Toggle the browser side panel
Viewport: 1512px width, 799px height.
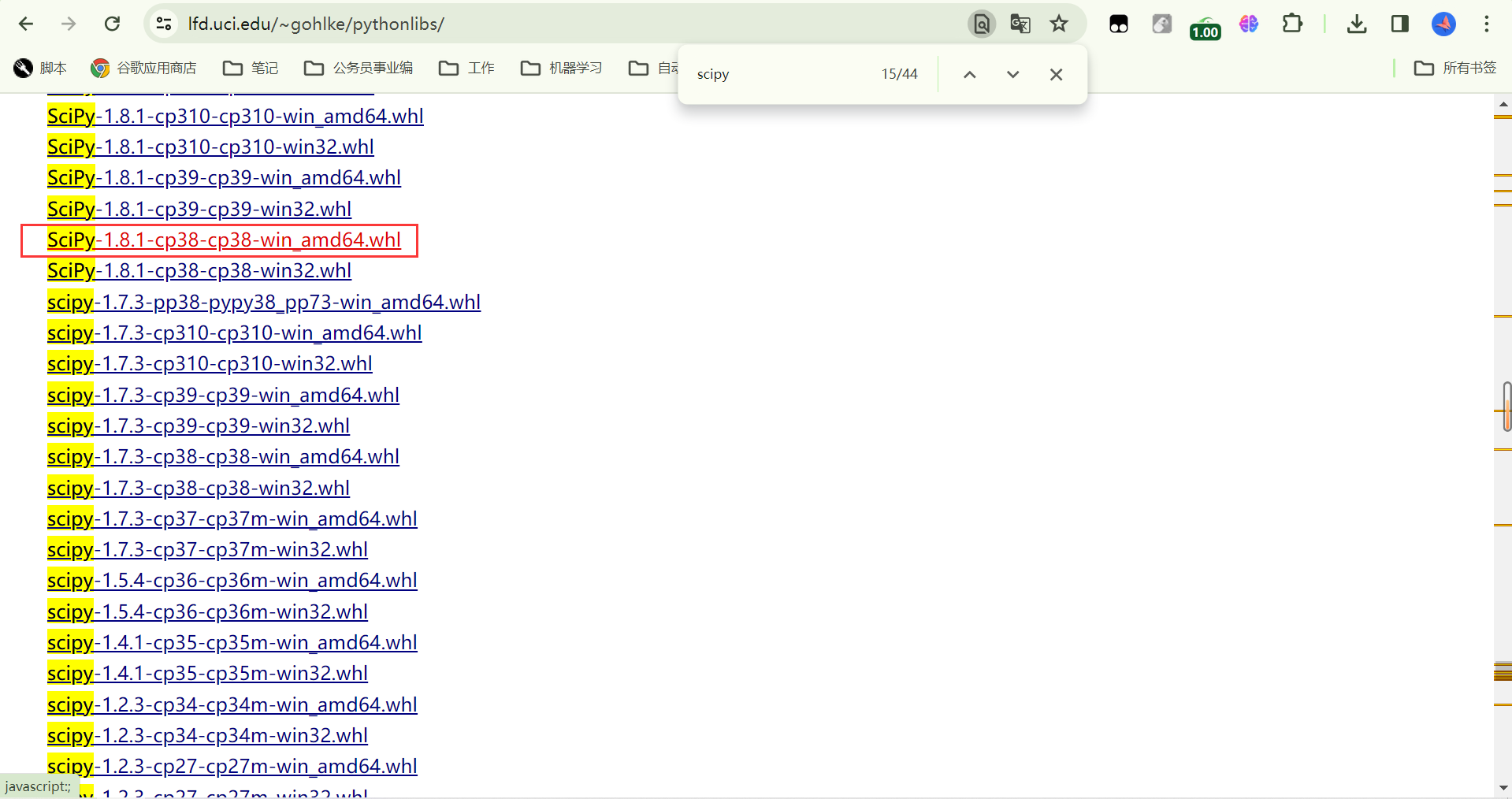(x=1400, y=24)
